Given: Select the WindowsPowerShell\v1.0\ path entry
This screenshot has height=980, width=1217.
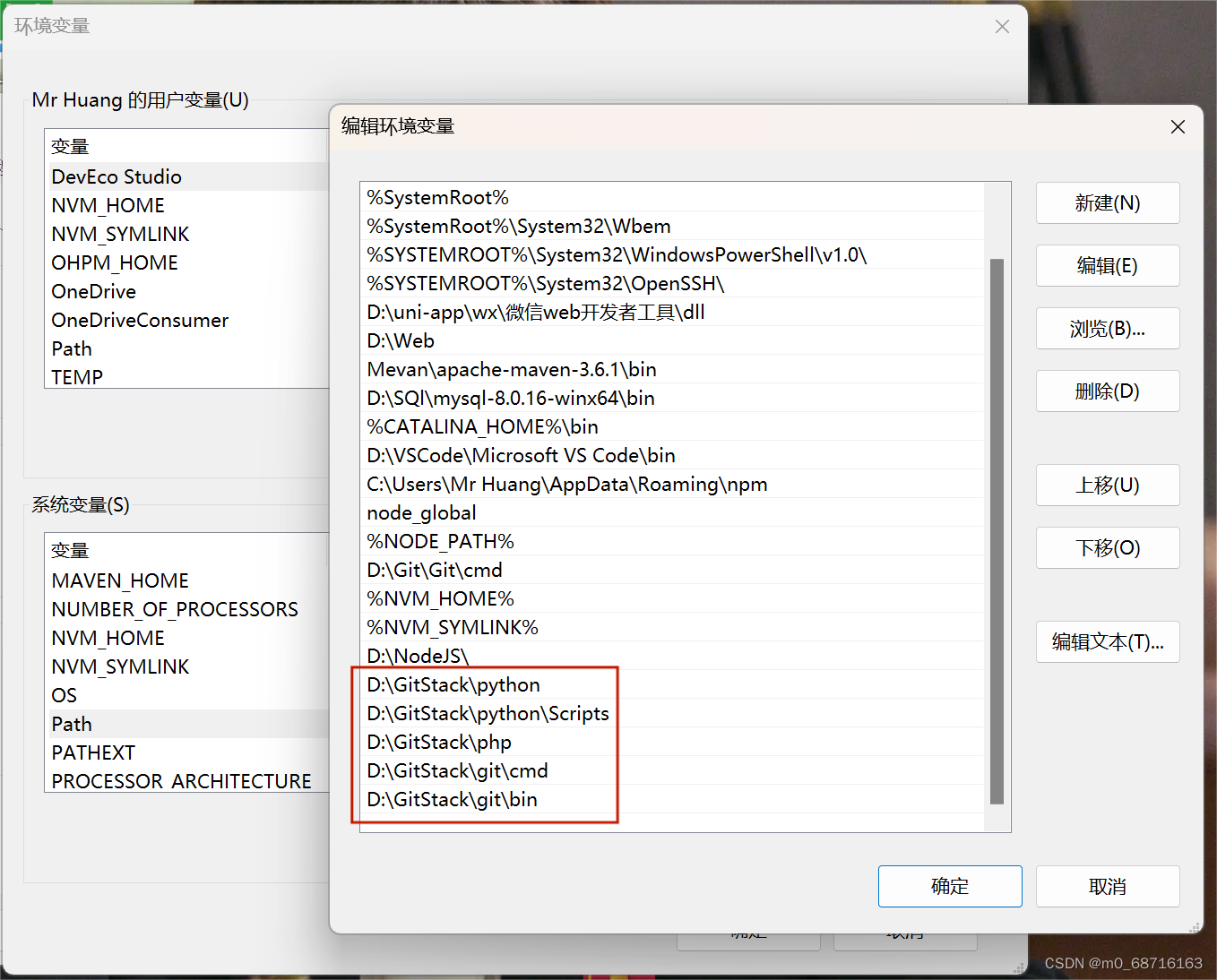Looking at the screenshot, I should (671, 255).
